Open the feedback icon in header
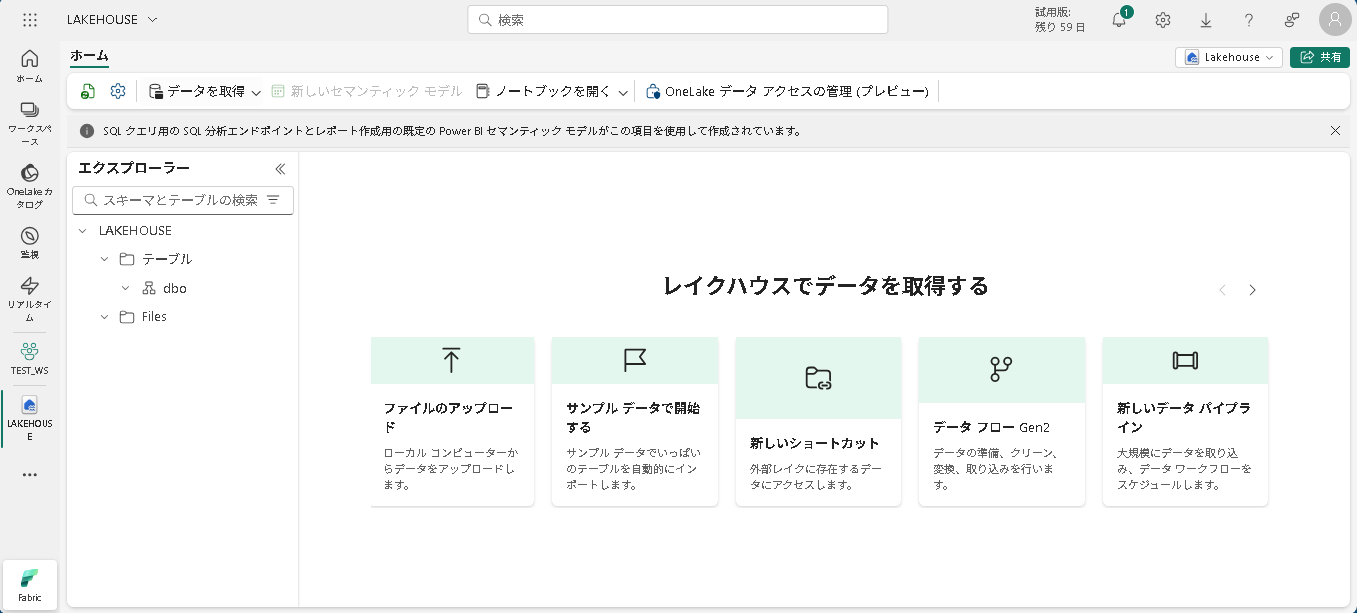 point(1292,20)
